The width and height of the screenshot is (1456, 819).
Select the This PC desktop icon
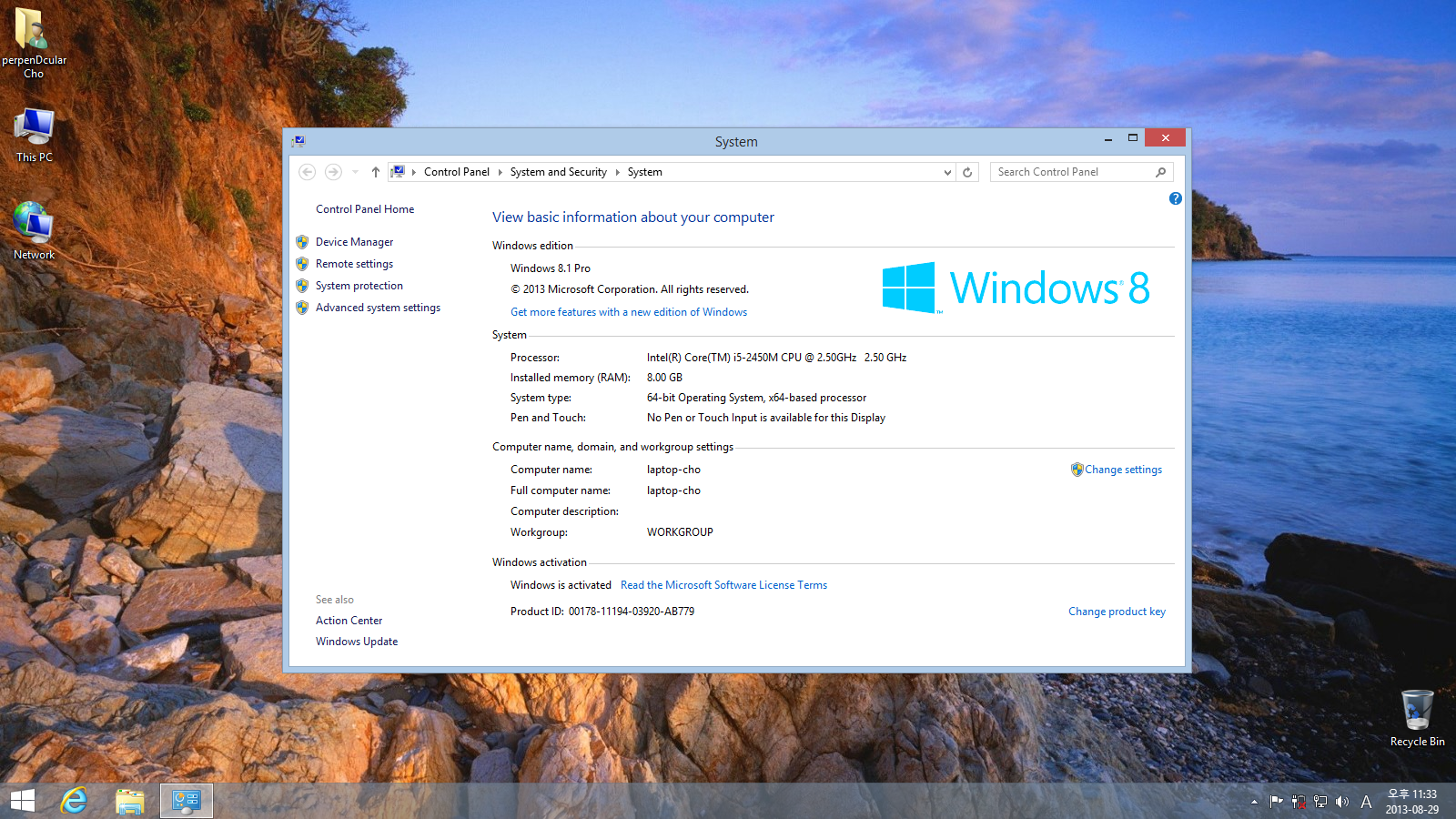[x=34, y=135]
